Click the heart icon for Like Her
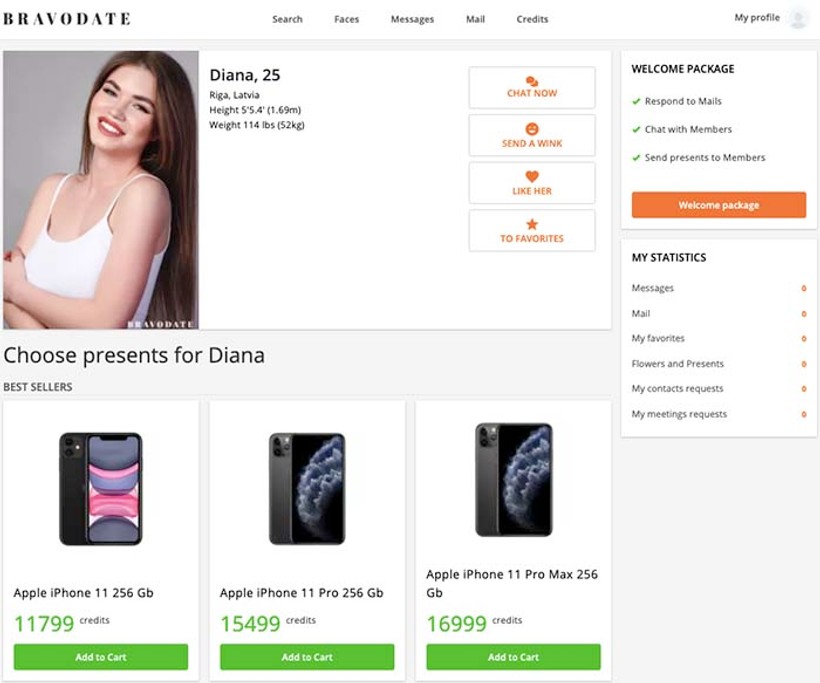 tap(532, 177)
